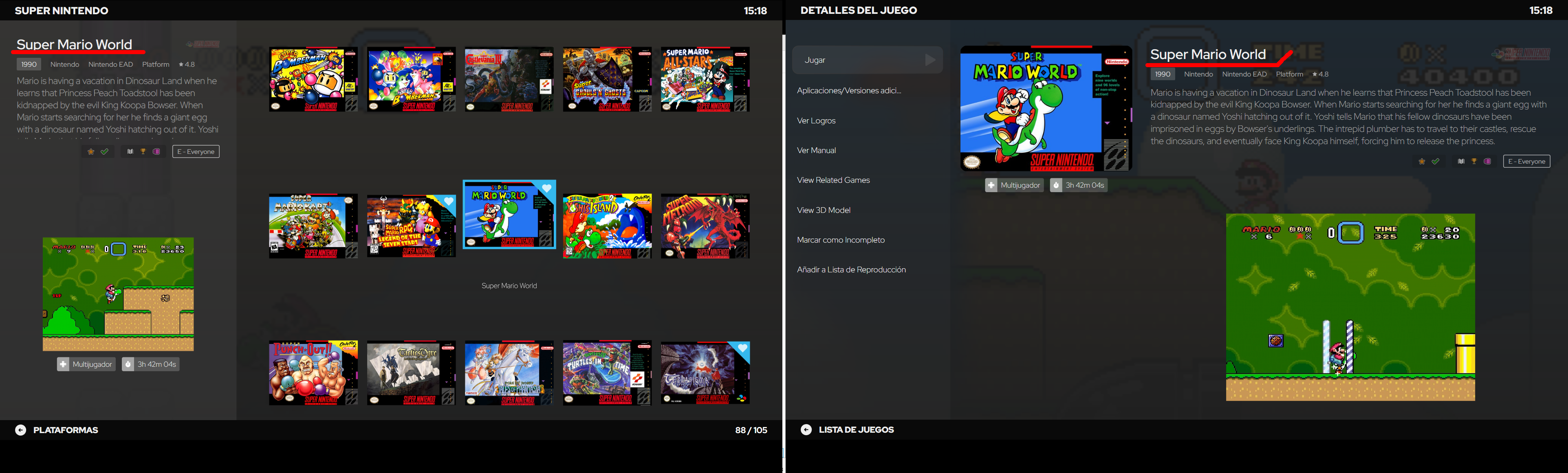Select the Tales of Phantasia cover
Image resolution: width=1568 pixels, height=473 pixels.
[509, 373]
